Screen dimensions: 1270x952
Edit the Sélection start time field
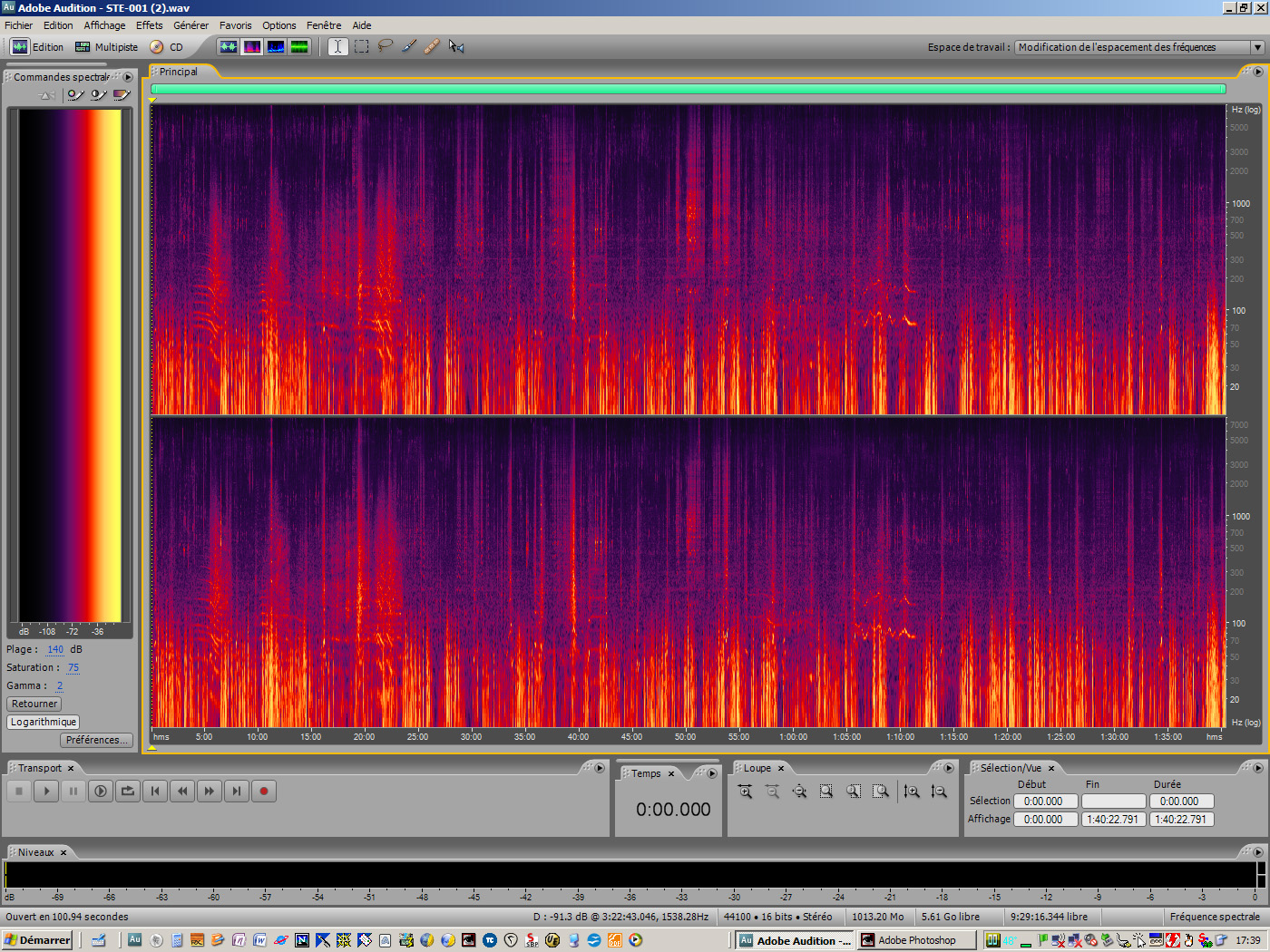click(1045, 801)
